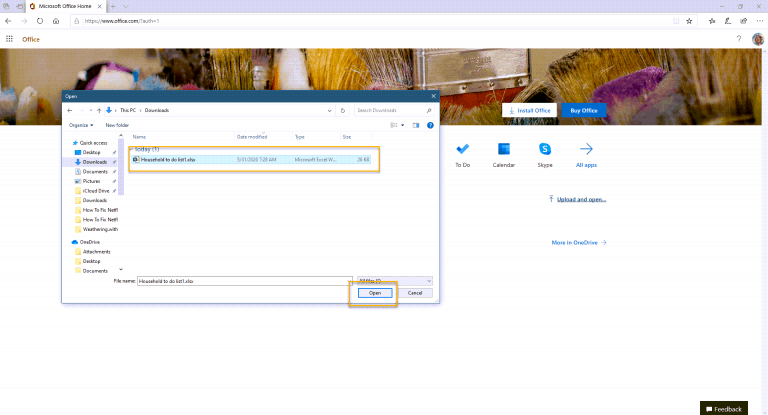This screenshot has width=768, height=415.
Task: Click the Open button in the dialog
Action: pos(374,293)
